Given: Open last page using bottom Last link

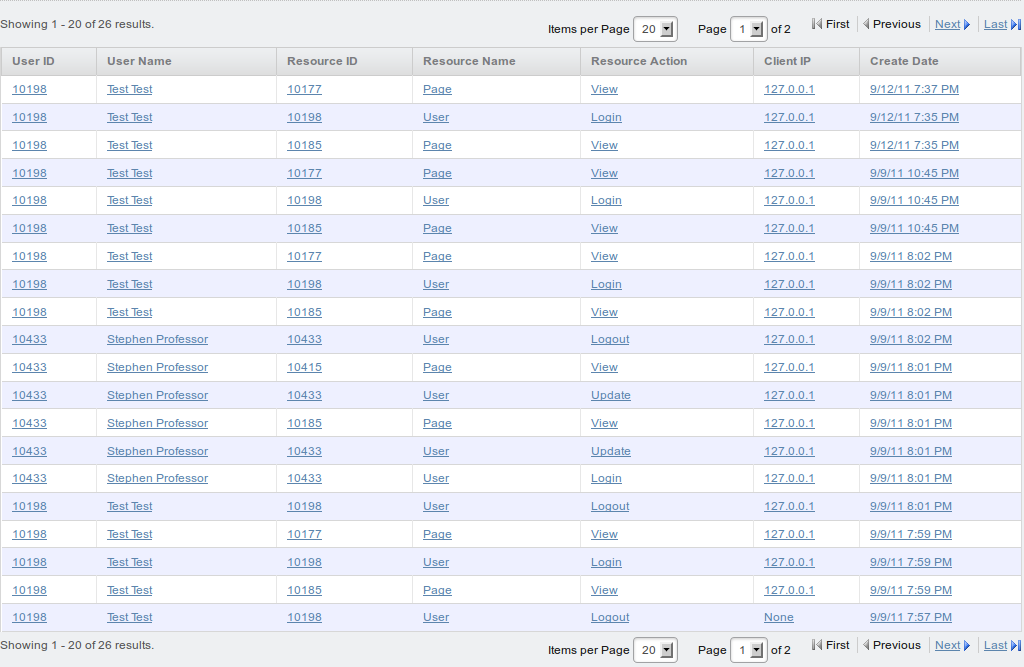Looking at the screenshot, I should [x=995, y=645].
